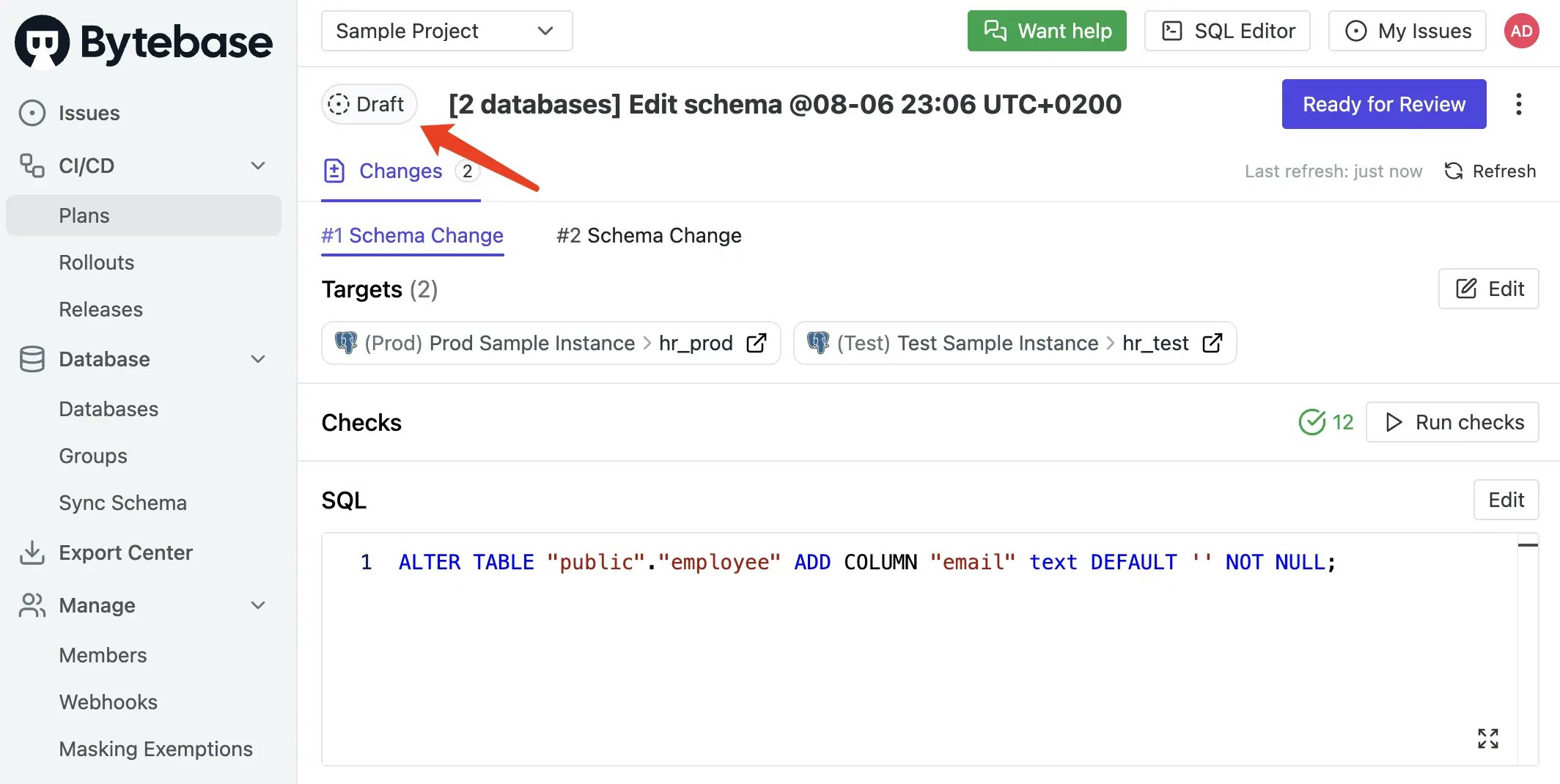1560x784 pixels.
Task: Click the Changes count badge 2
Action: (467, 171)
